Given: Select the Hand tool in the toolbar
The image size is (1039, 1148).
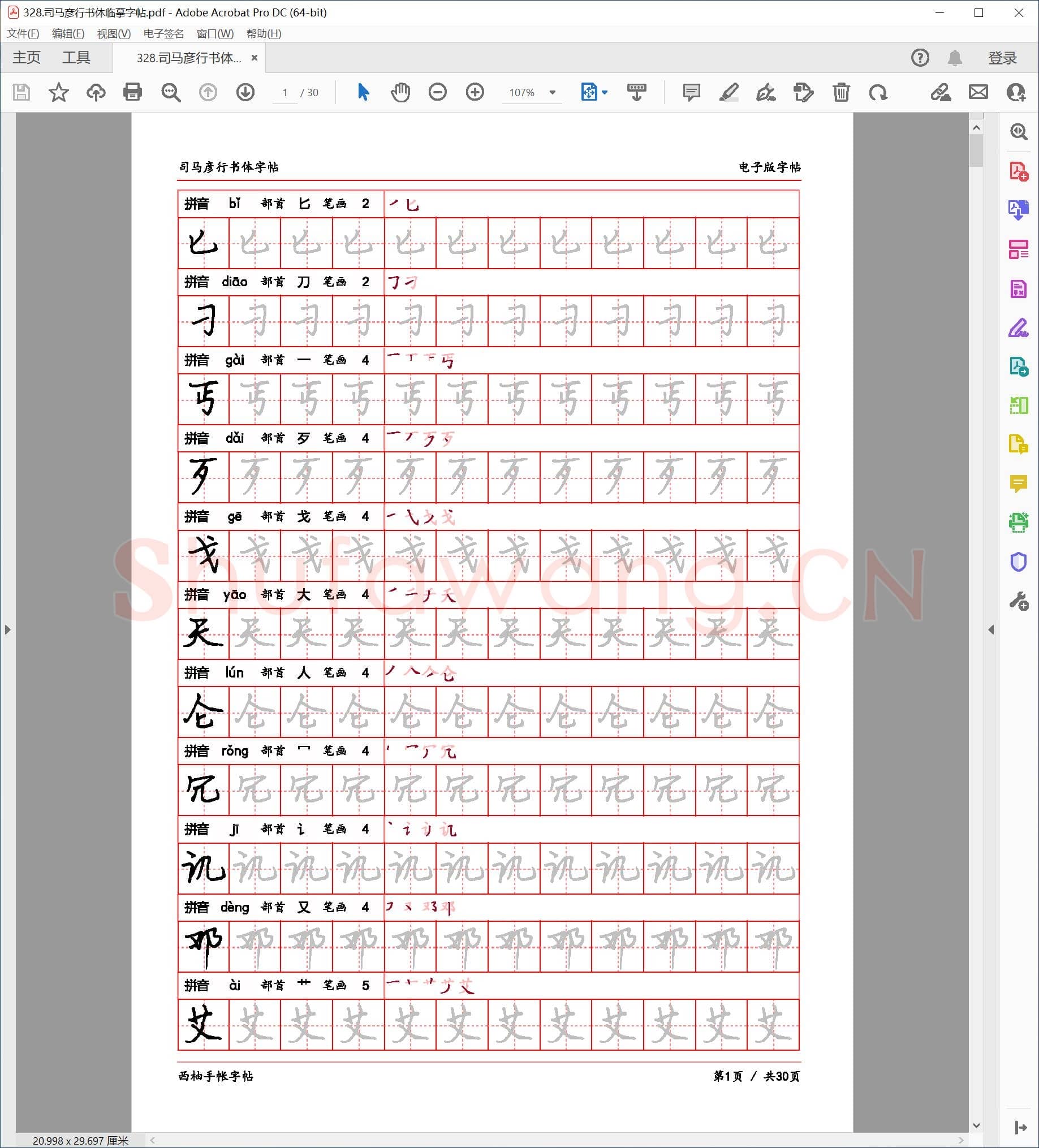Looking at the screenshot, I should [400, 92].
